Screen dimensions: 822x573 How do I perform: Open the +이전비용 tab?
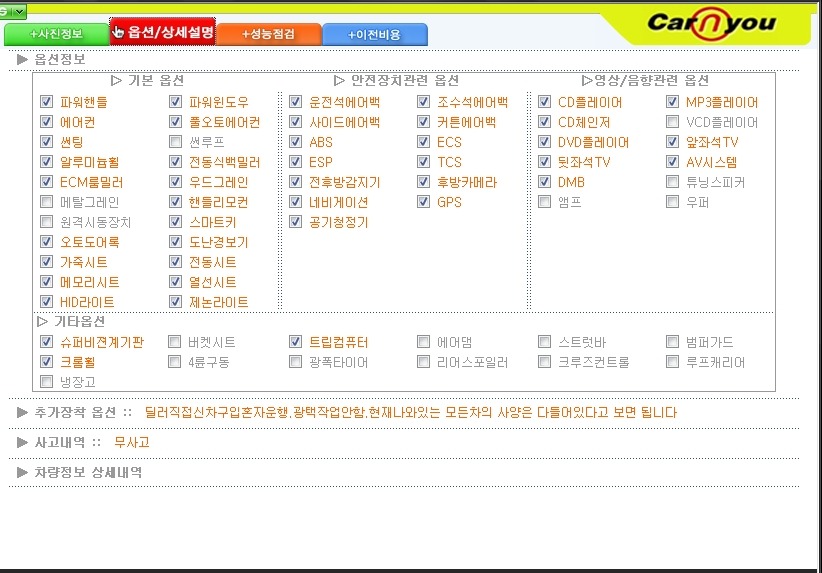tap(375, 35)
